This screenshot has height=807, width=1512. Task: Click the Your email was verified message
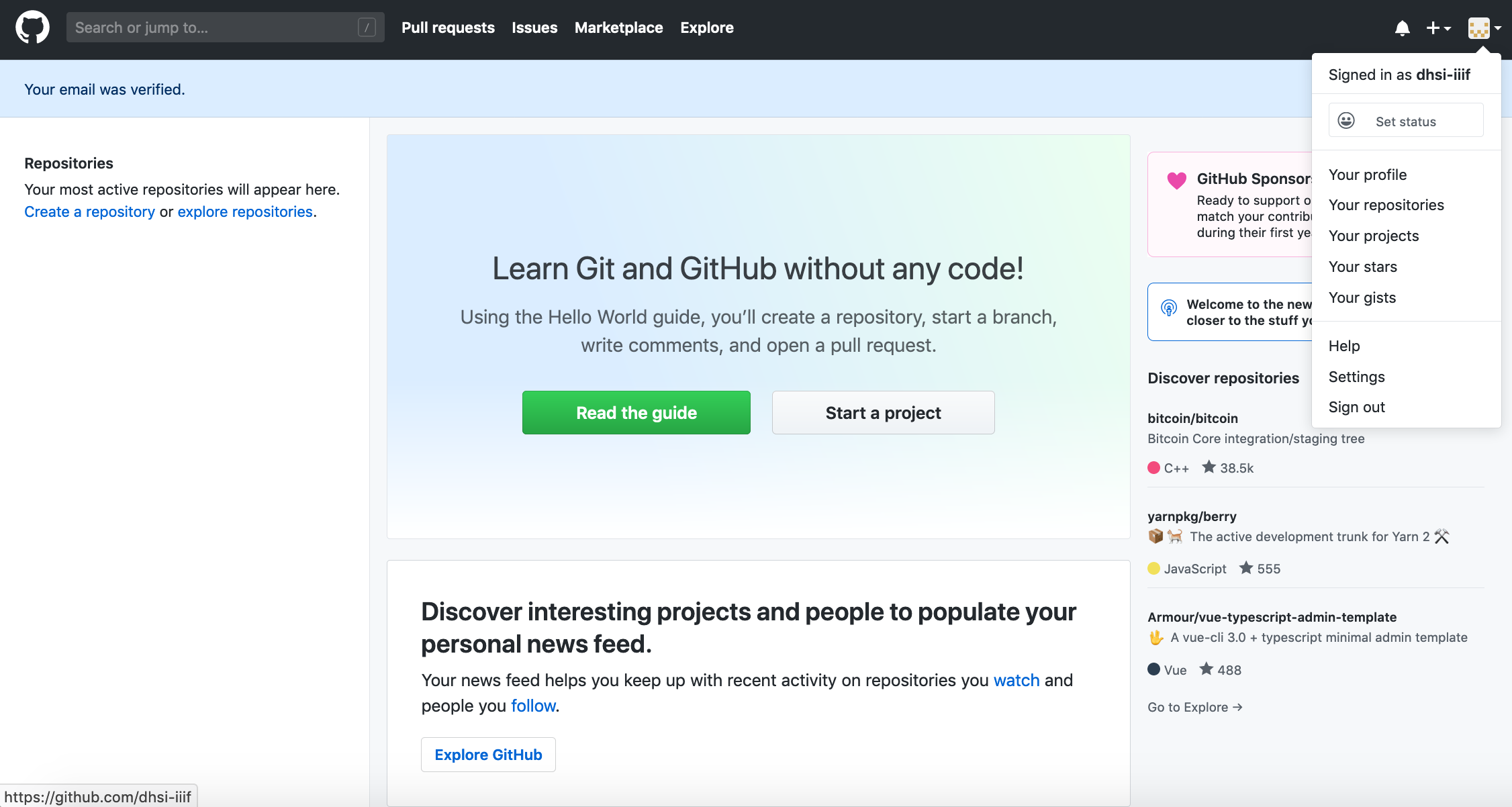pyautogui.click(x=105, y=89)
